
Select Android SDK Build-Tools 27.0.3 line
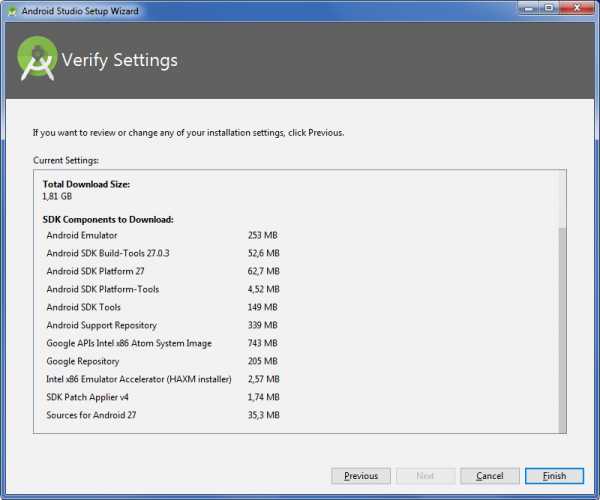[108, 253]
